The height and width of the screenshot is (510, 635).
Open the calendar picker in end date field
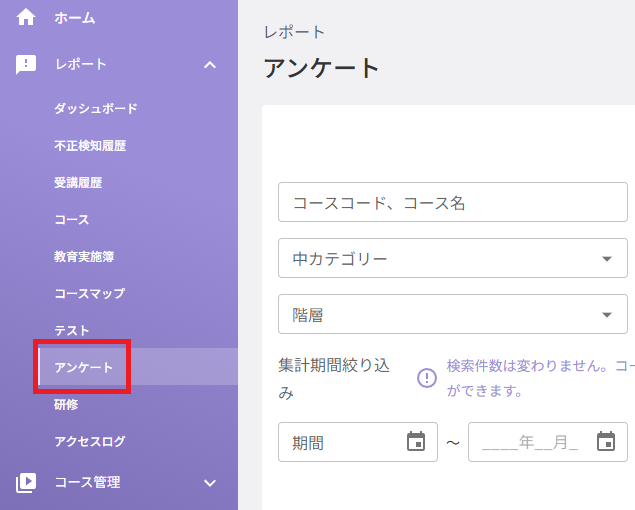pyautogui.click(x=606, y=442)
